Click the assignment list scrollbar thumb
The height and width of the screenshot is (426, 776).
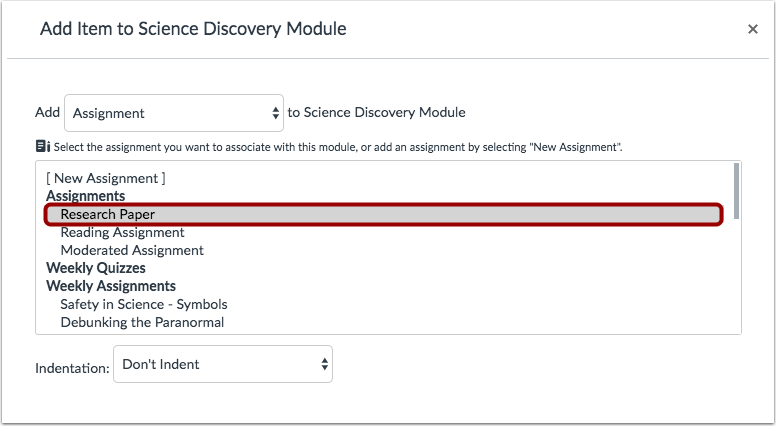[736, 191]
